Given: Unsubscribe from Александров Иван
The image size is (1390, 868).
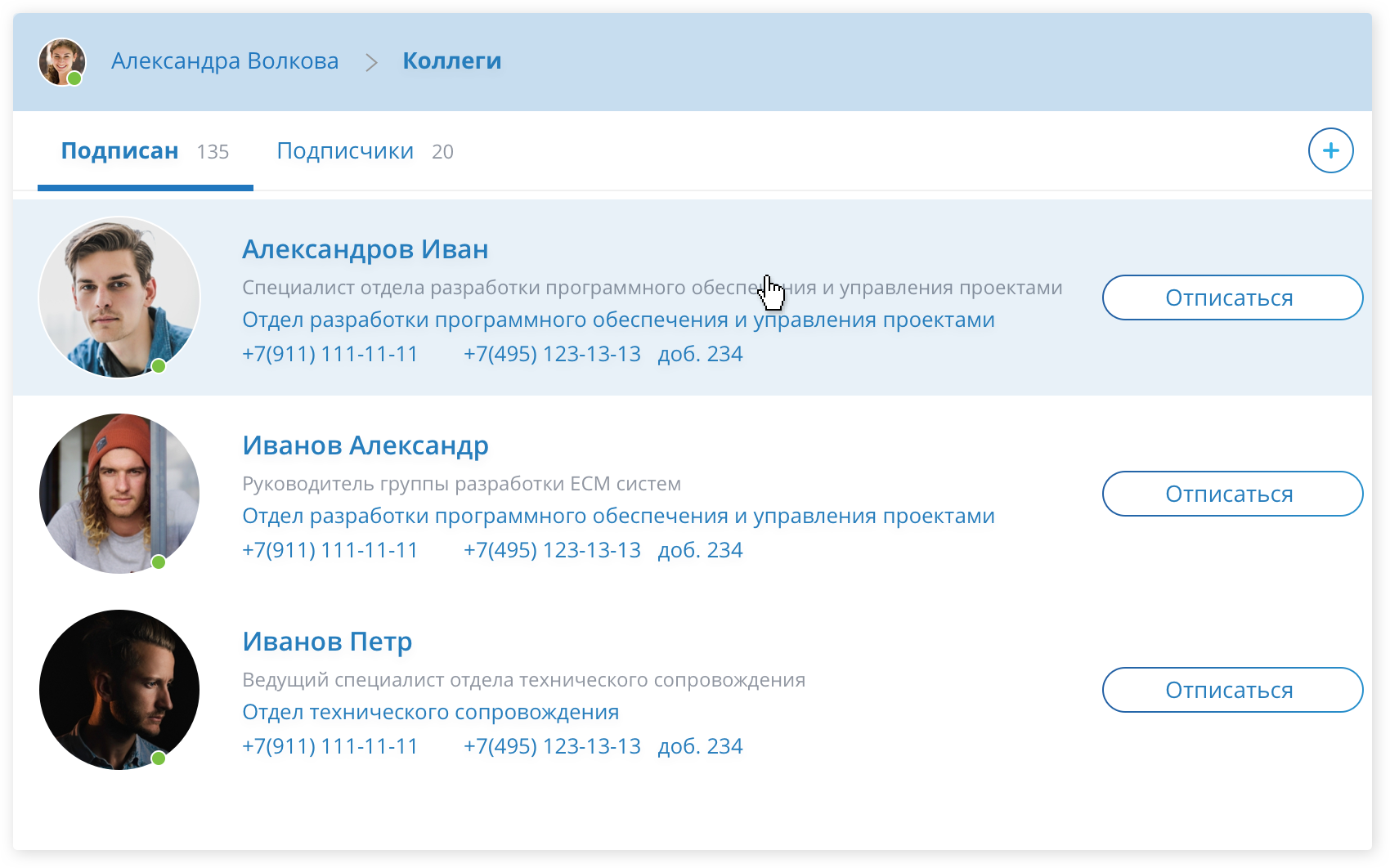Looking at the screenshot, I should click(1231, 298).
